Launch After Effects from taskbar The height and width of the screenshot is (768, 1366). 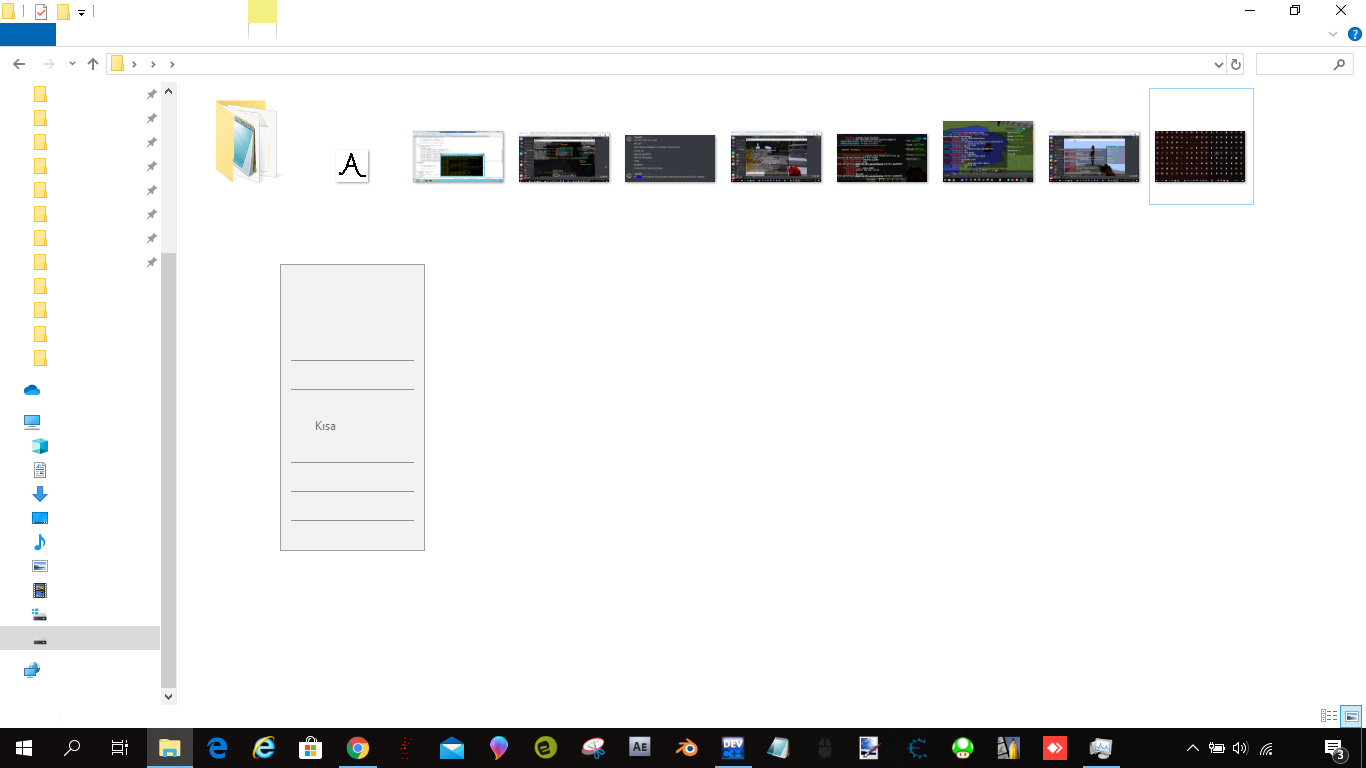click(640, 747)
